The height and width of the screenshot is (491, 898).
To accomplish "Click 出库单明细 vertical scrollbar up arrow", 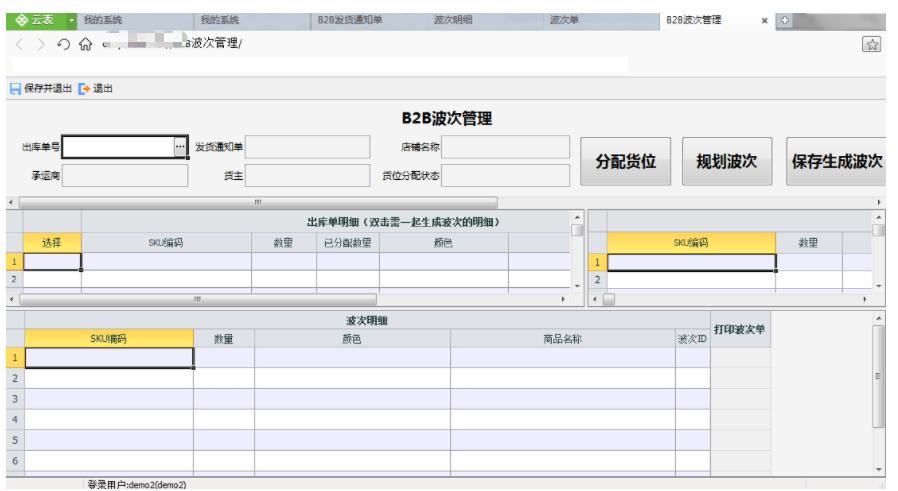I will coord(577,217).
